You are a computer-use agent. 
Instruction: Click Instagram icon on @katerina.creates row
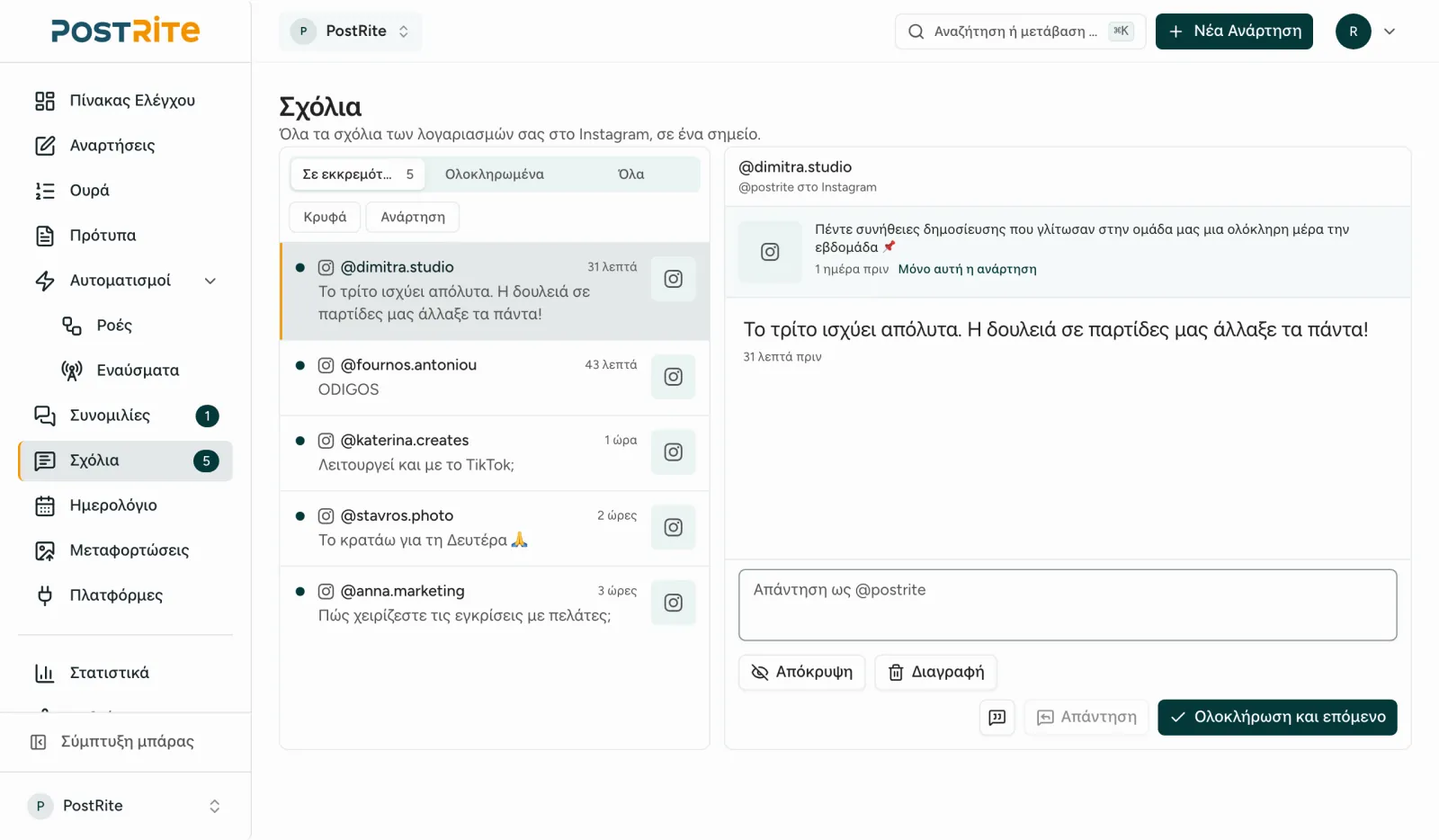pos(673,452)
